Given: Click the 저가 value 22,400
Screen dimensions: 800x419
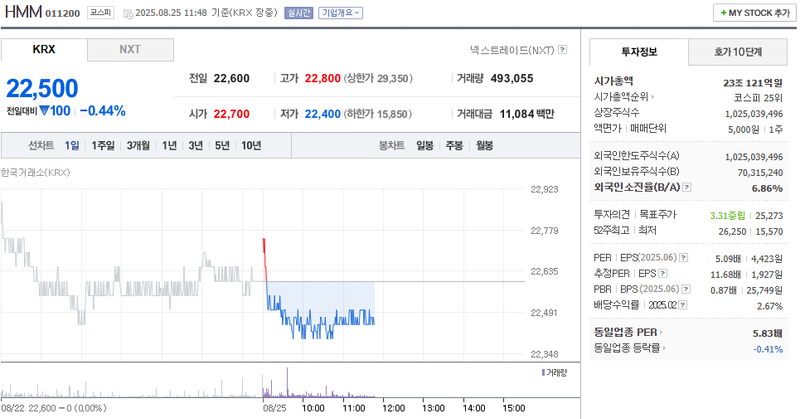Looking at the screenshot, I should [322, 114].
